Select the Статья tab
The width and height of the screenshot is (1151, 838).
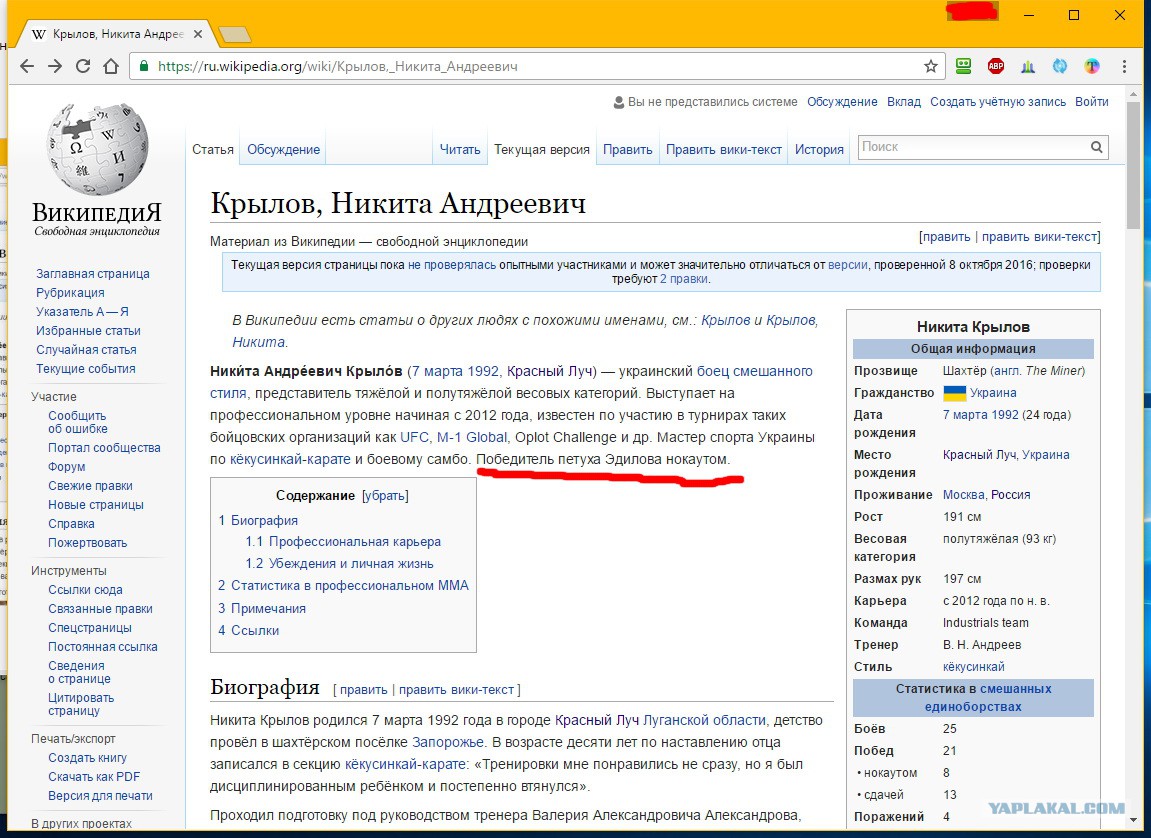click(213, 150)
